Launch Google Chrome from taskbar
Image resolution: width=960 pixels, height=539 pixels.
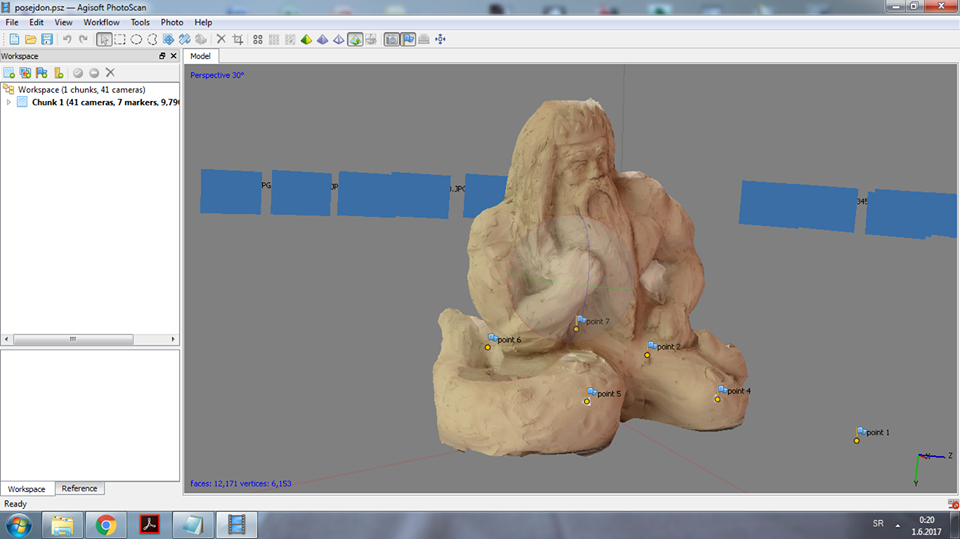click(106, 525)
